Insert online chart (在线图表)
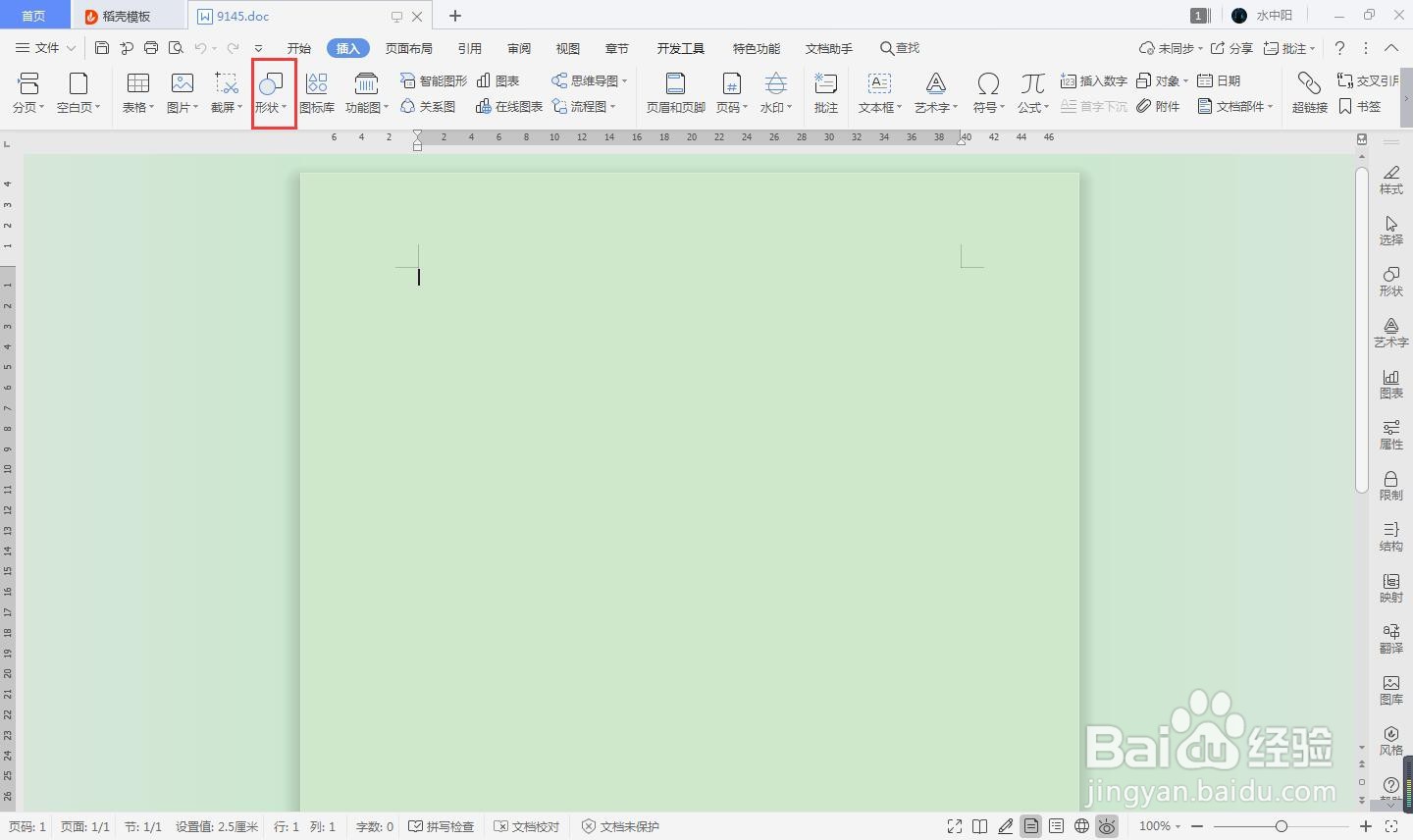The height and width of the screenshot is (840, 1413). 508,106
